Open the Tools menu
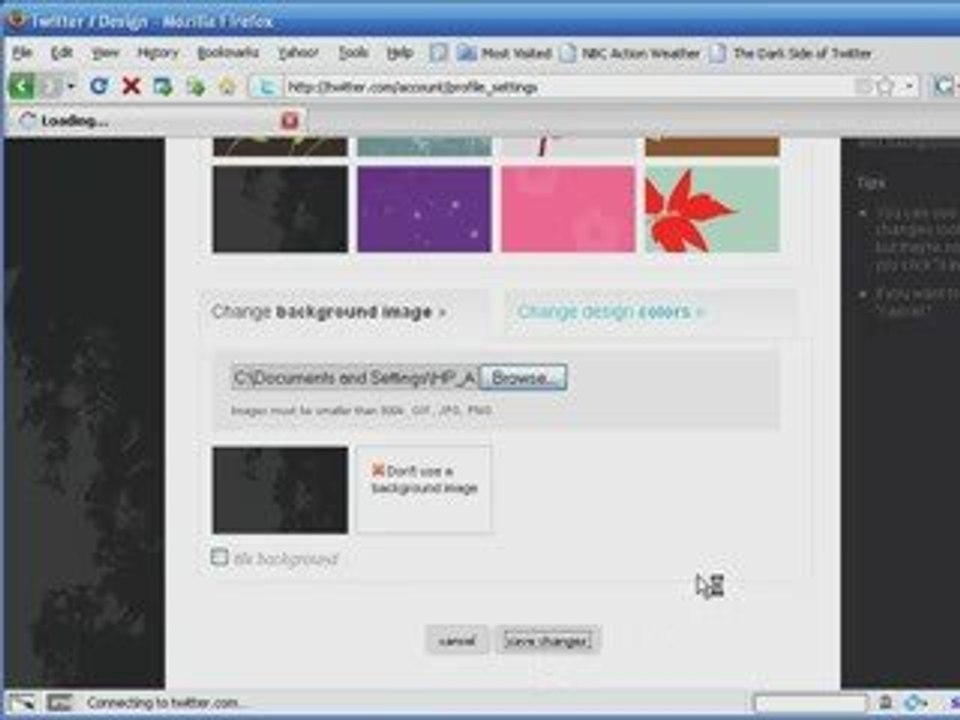Viewport: 960px width, 720px height. click(354, 53)
